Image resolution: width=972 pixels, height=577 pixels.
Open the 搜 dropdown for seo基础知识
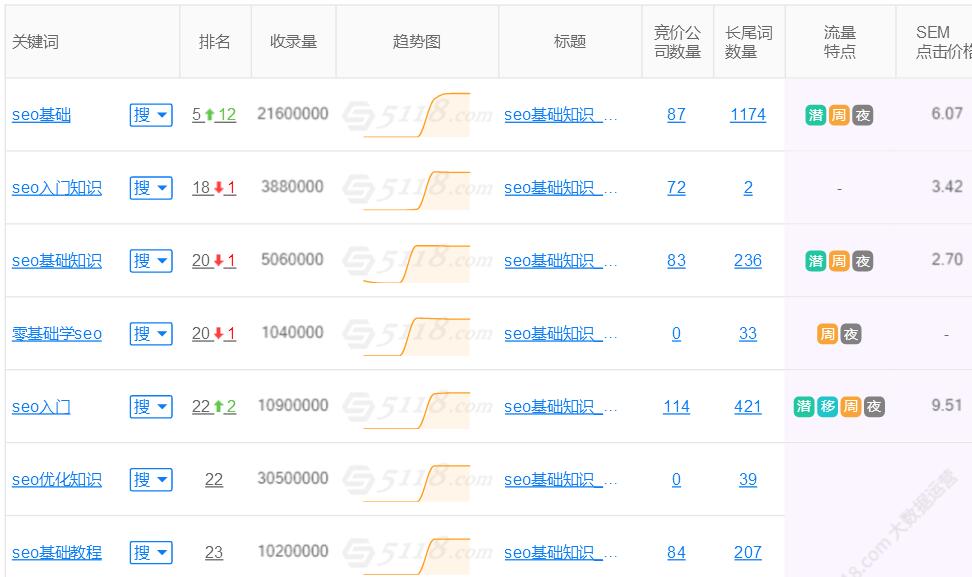click(151, 261)
